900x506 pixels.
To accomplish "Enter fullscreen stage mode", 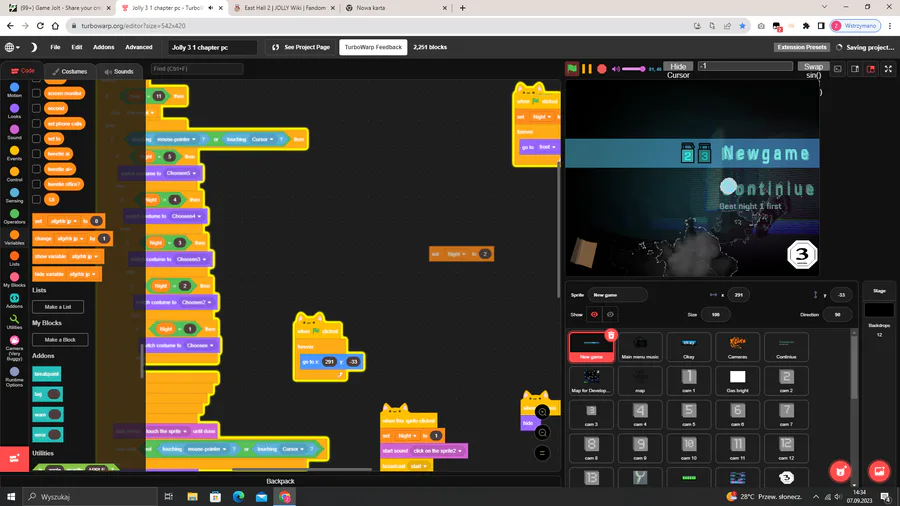I will coord(888,69).
